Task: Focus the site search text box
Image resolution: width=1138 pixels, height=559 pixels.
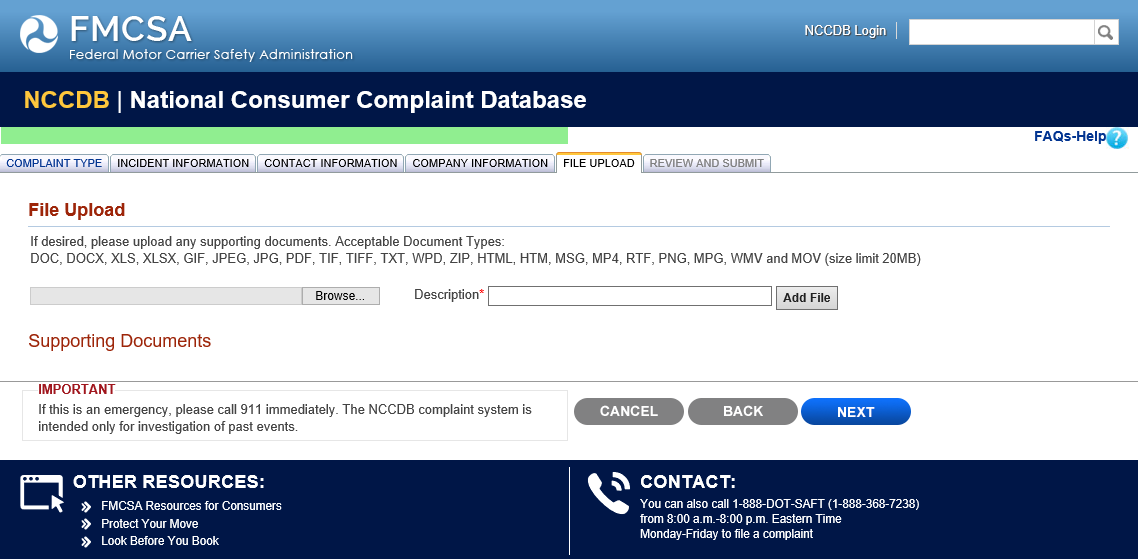Action: tap(1002, 32)
